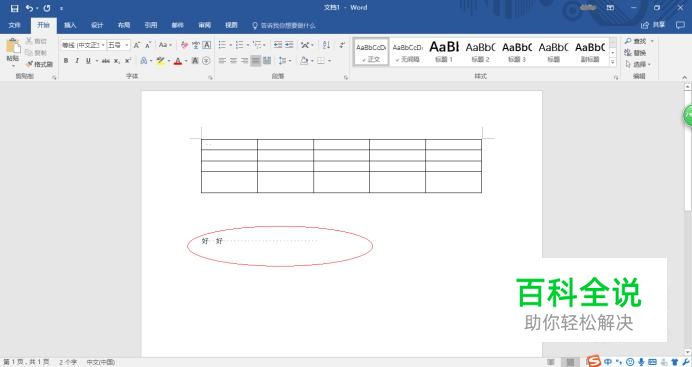This screenshot has width=692, height=367.
Task: Open the bullets list dropdown
Action: pos(230,45)
